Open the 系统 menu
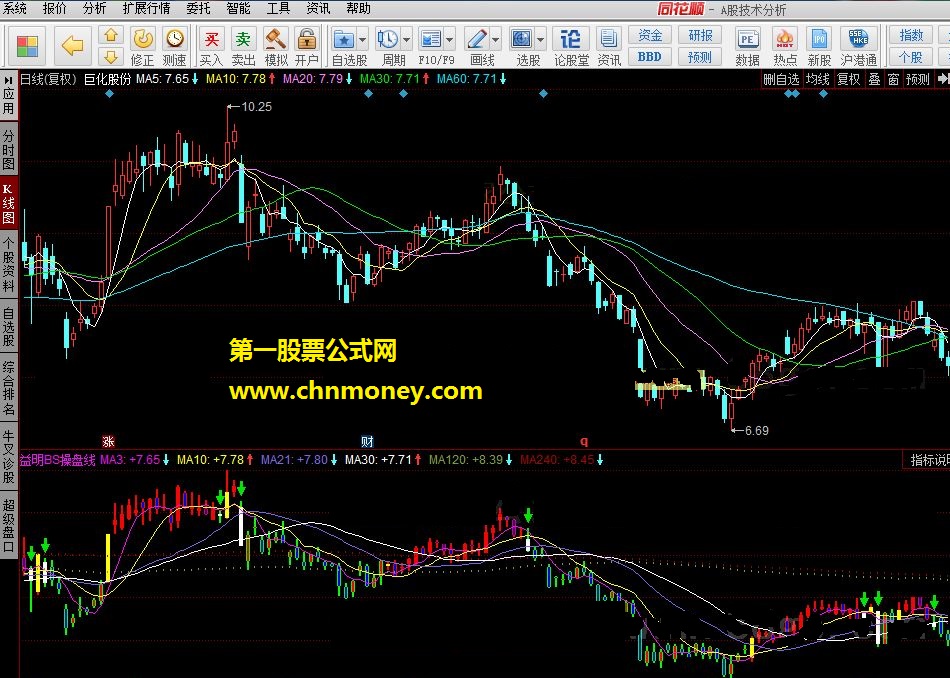 (15, 8)
